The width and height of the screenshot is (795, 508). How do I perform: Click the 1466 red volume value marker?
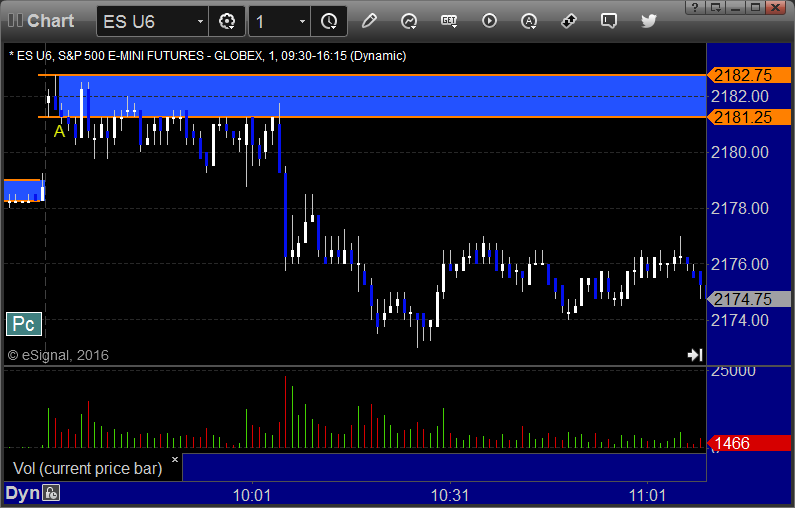(x=749, y=443)
